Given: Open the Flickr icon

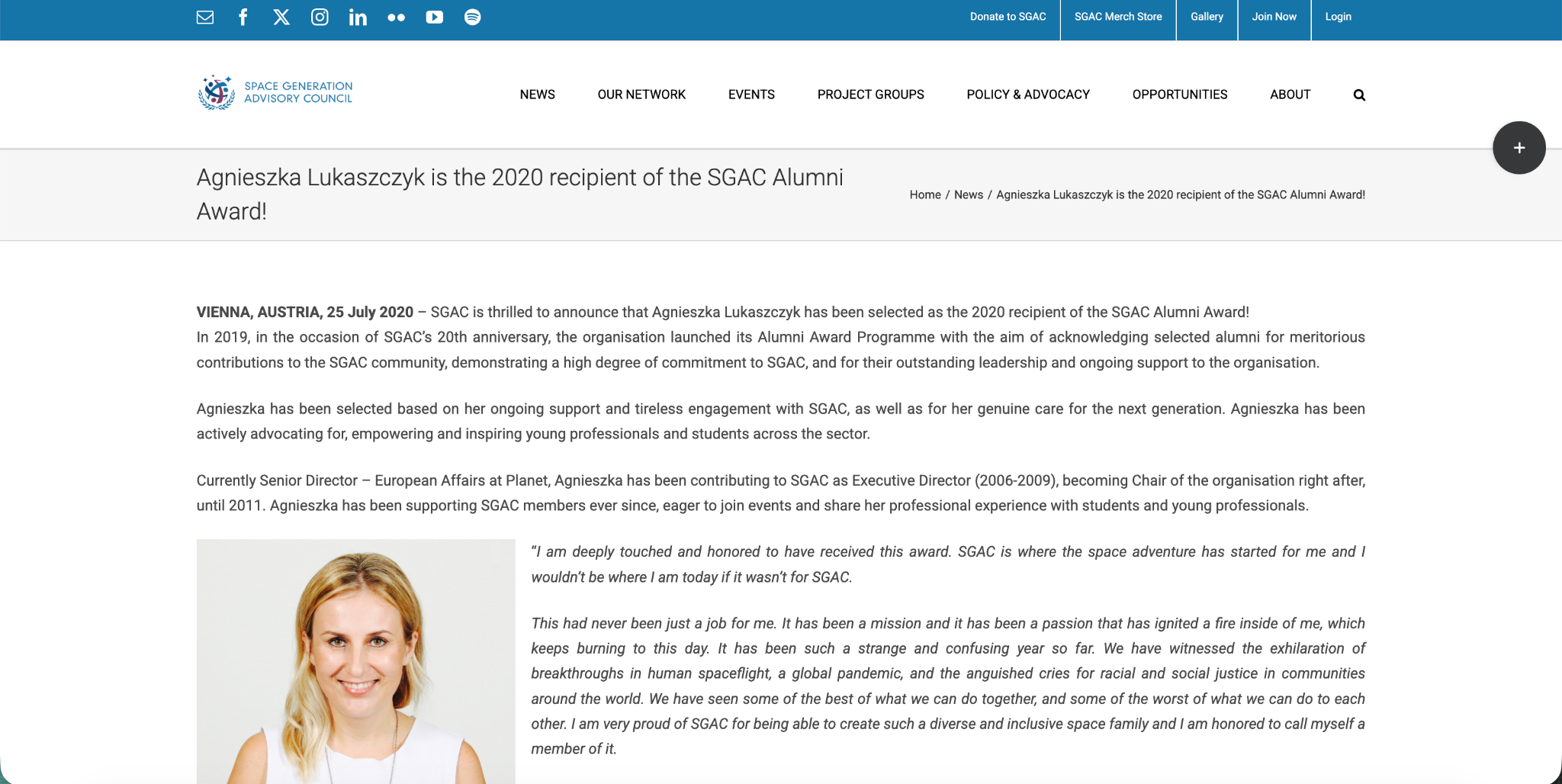Looking at the screenshot, I should [x=396, y=17].
